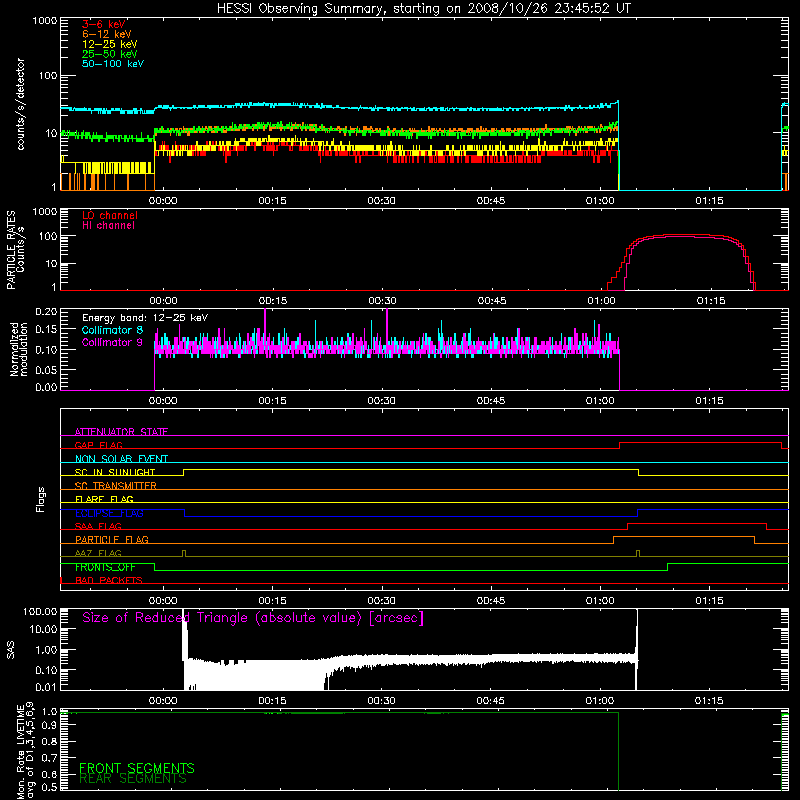The height and width of the screenshot is (800, 800).
Task: Select the 25-50 keV legend label
Action: [110, 54]
